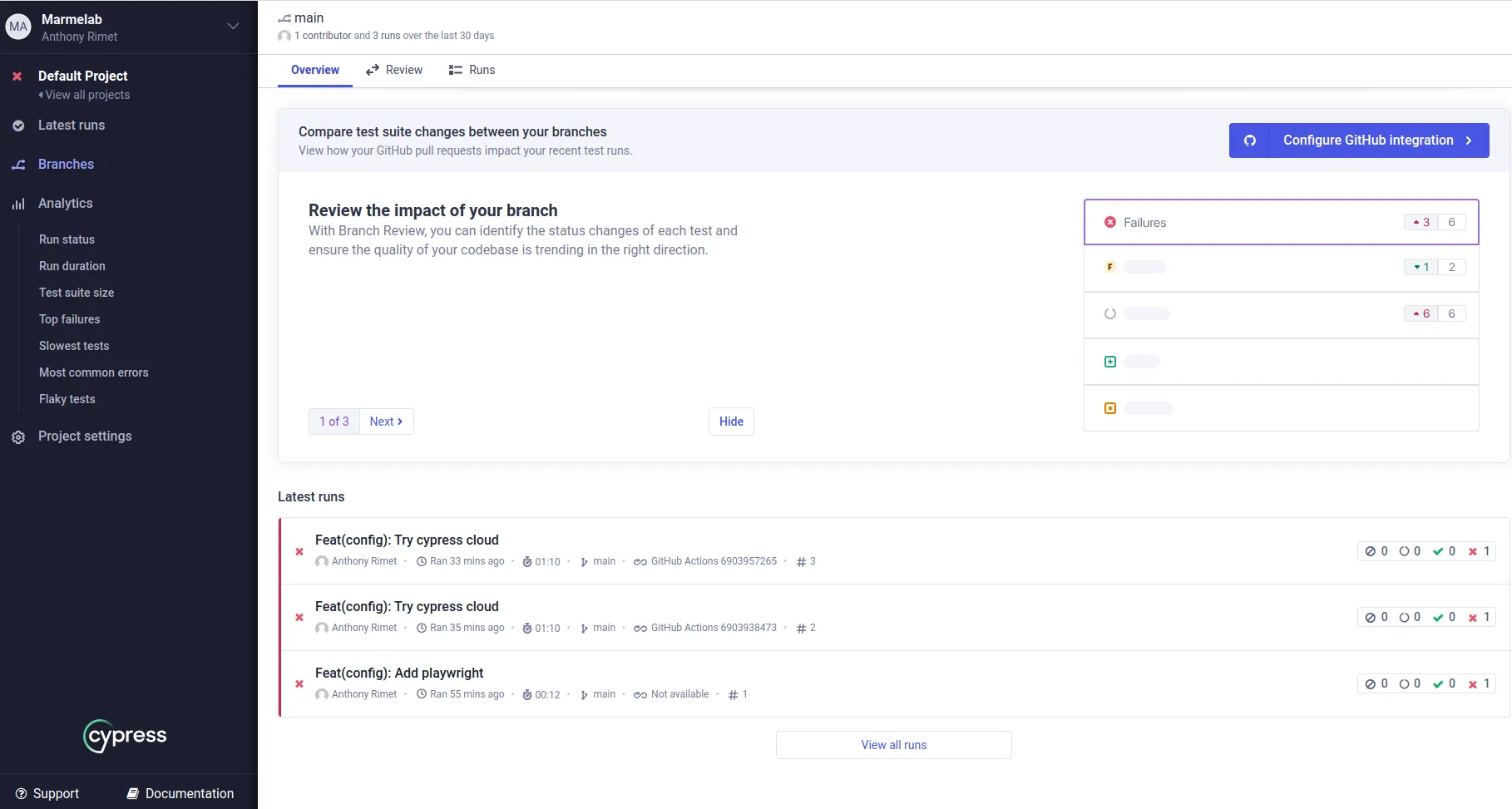Expand the Marmelab organization dropdown

pos(233,27)
